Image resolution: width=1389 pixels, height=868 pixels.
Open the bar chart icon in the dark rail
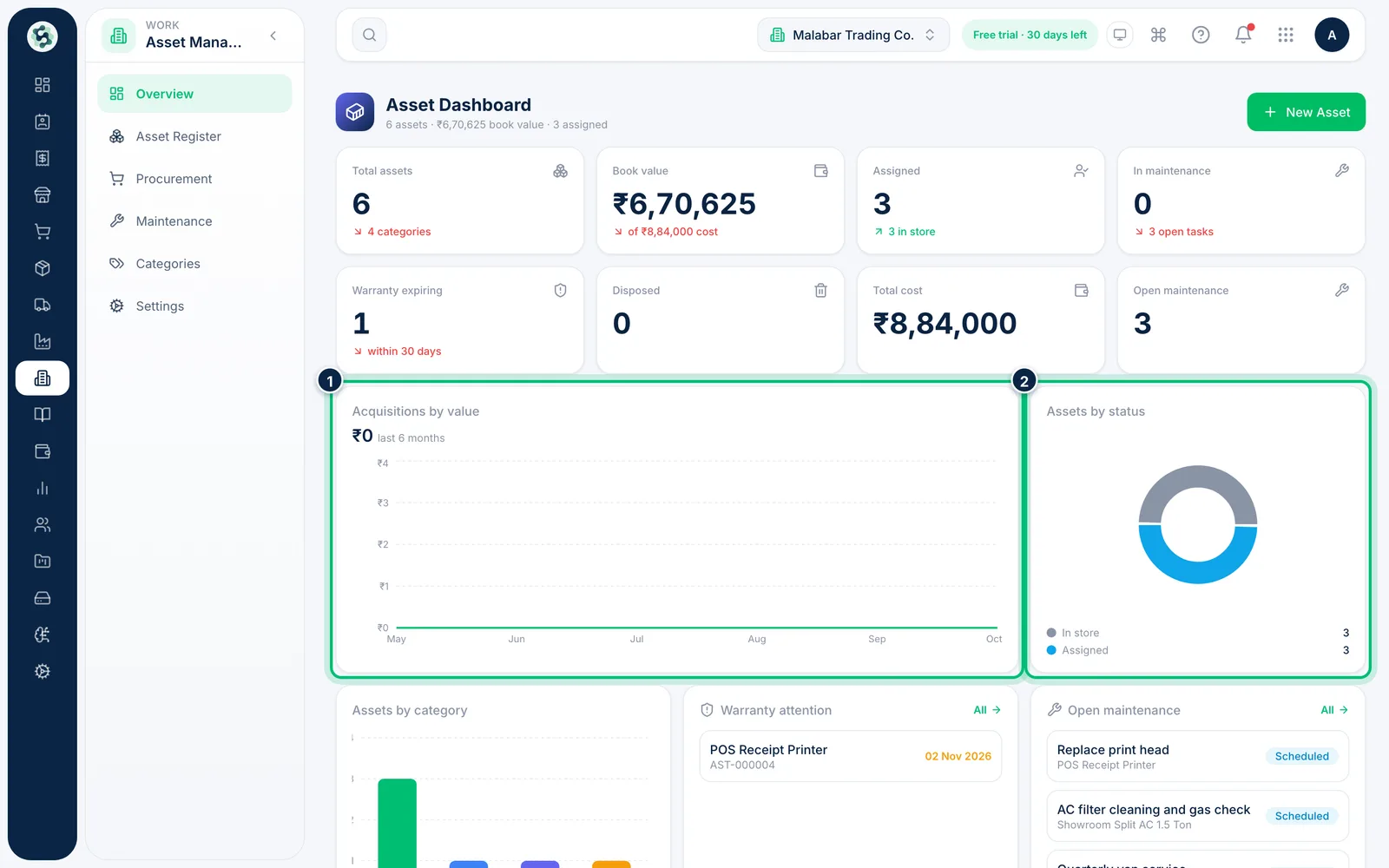[x=42, y=488]
